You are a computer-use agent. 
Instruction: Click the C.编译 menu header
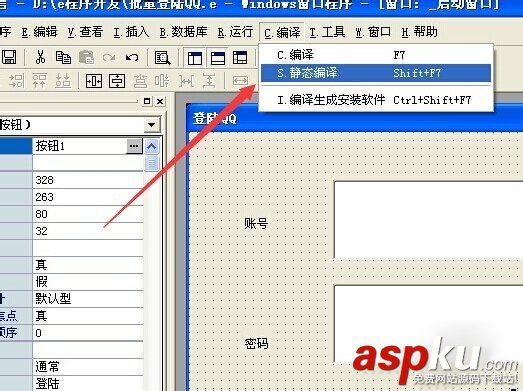click(282, 33)
